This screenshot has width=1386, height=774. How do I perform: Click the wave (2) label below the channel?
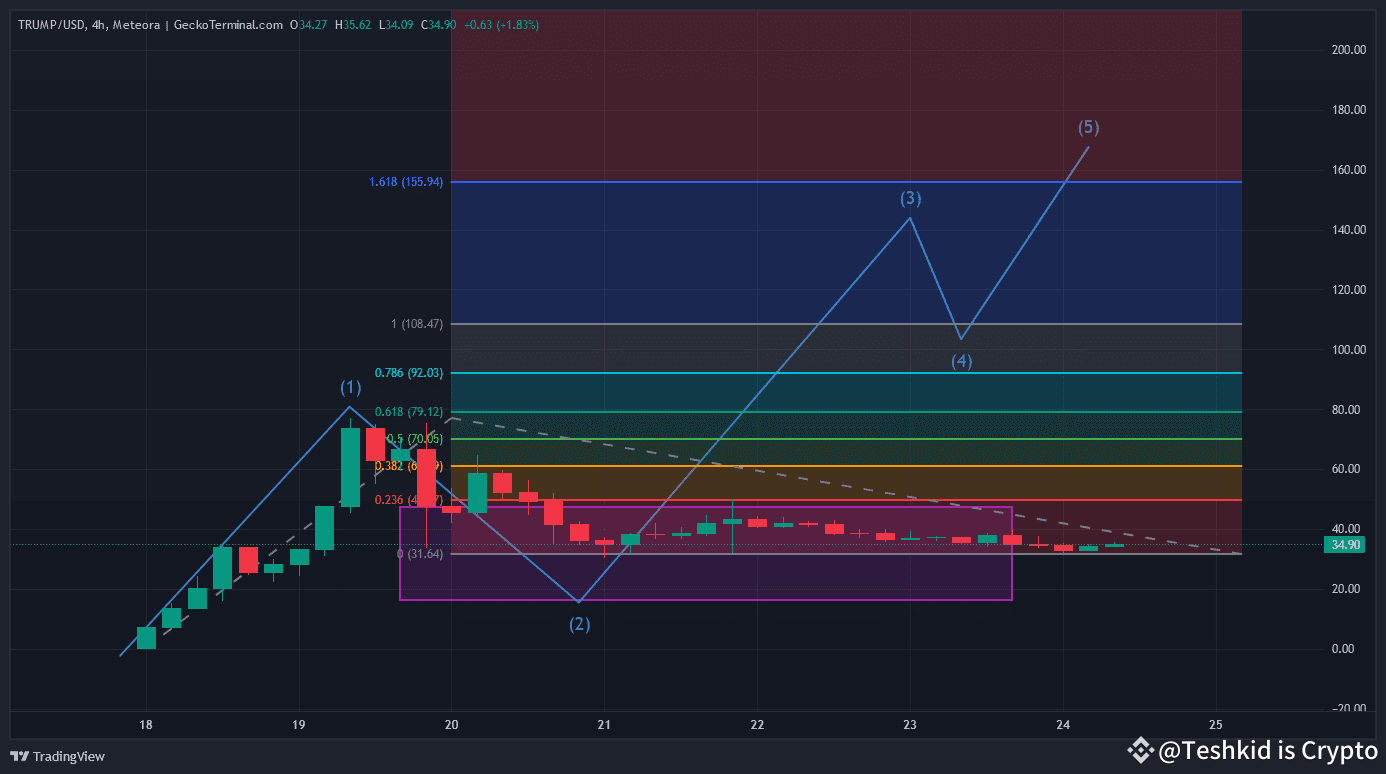tap(580, 624)
